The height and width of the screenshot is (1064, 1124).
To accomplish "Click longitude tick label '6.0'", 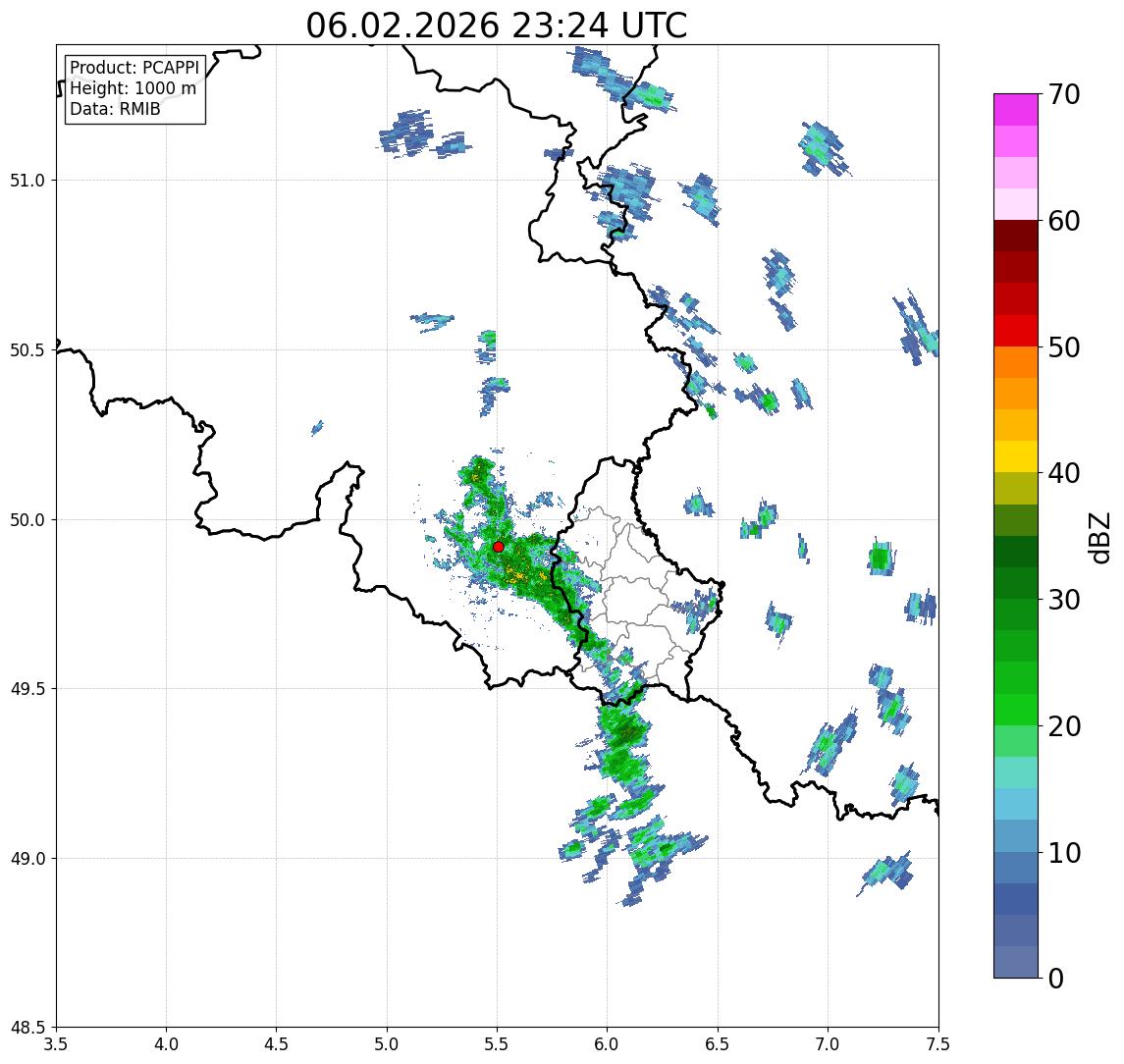I will click(608, 1043).
